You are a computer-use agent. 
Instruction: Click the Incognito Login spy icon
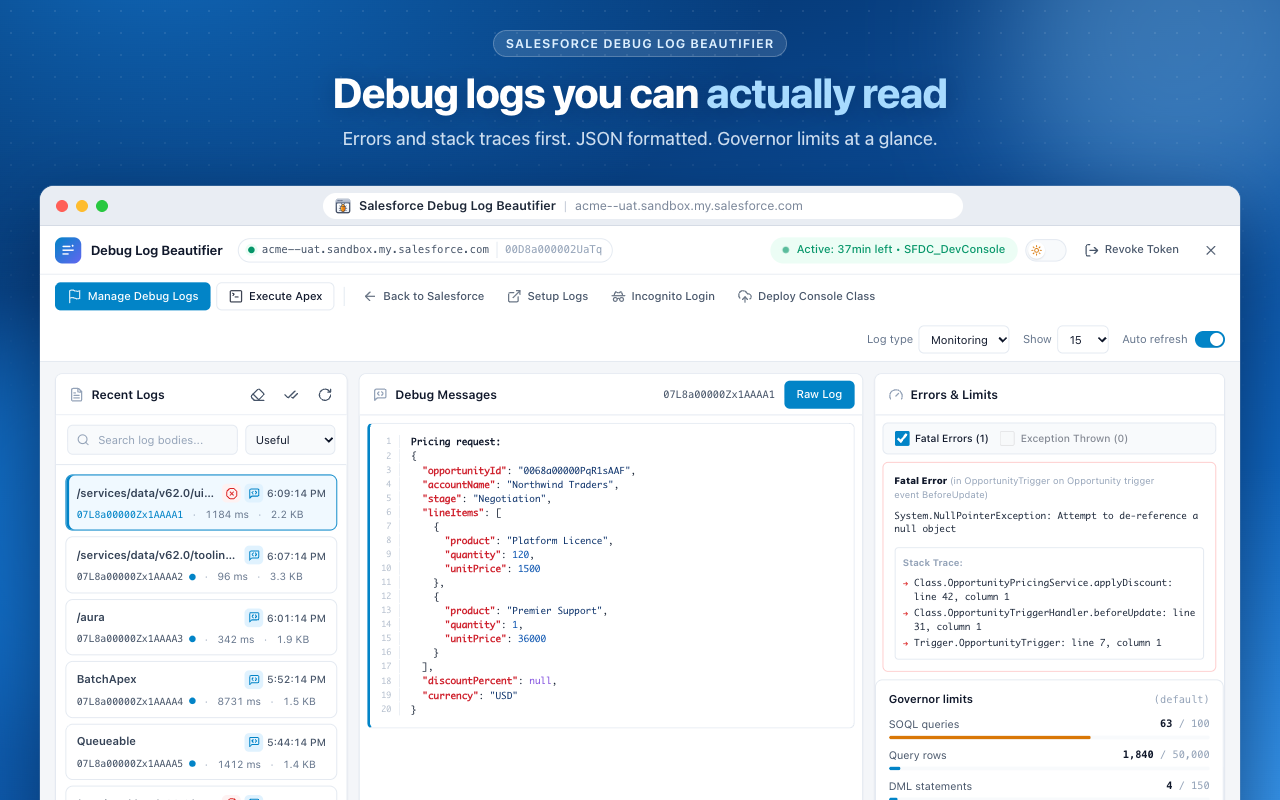[x=618, y=296]
